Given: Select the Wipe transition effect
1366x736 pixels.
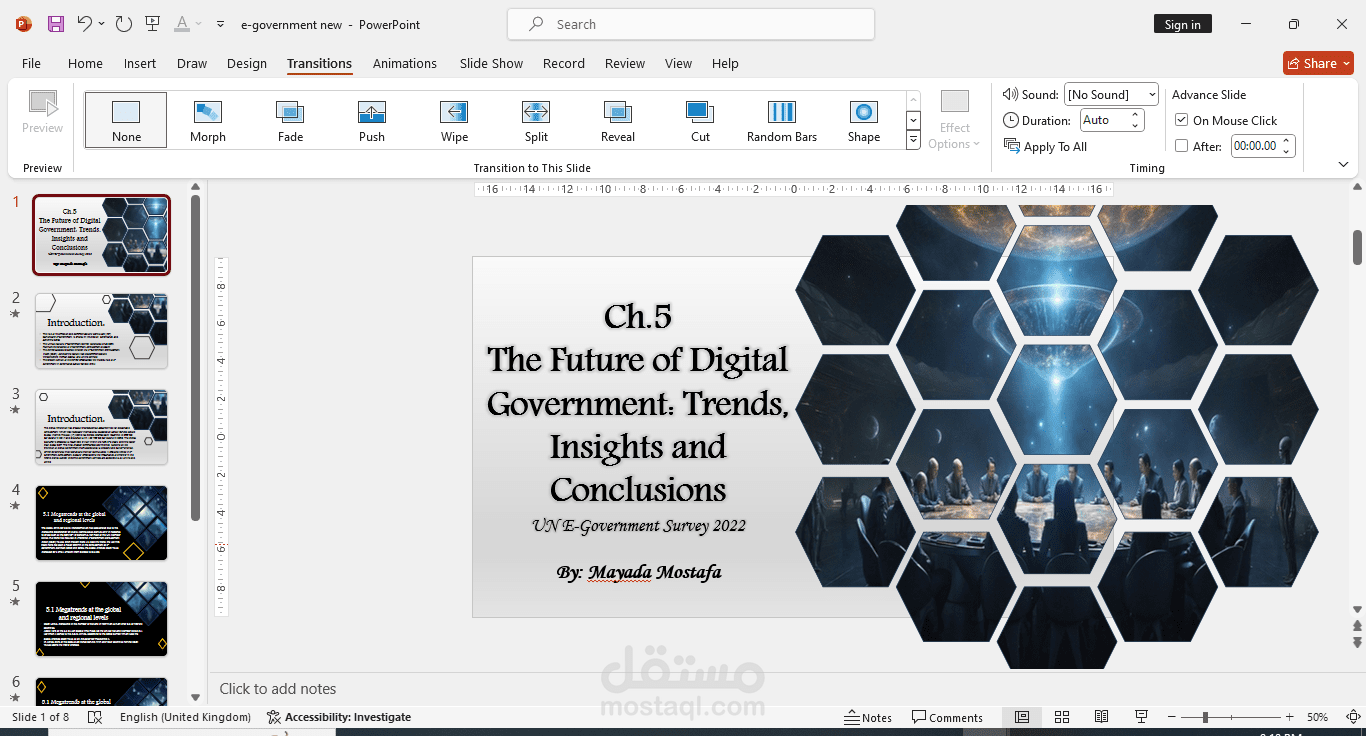Looking at the screenshot, I should click(453, 120).
